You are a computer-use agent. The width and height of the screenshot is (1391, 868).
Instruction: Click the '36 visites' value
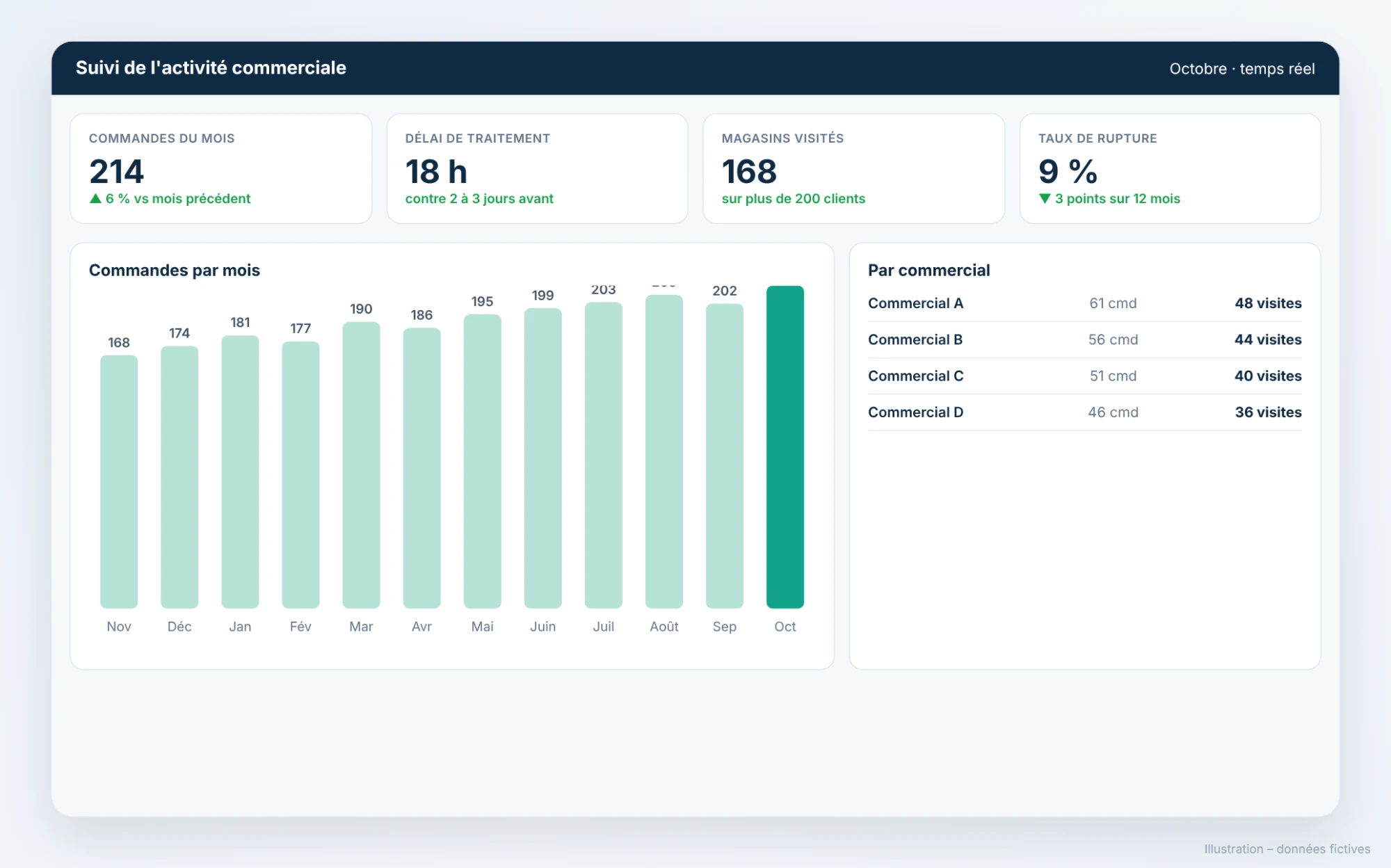tap(1268, 412)
